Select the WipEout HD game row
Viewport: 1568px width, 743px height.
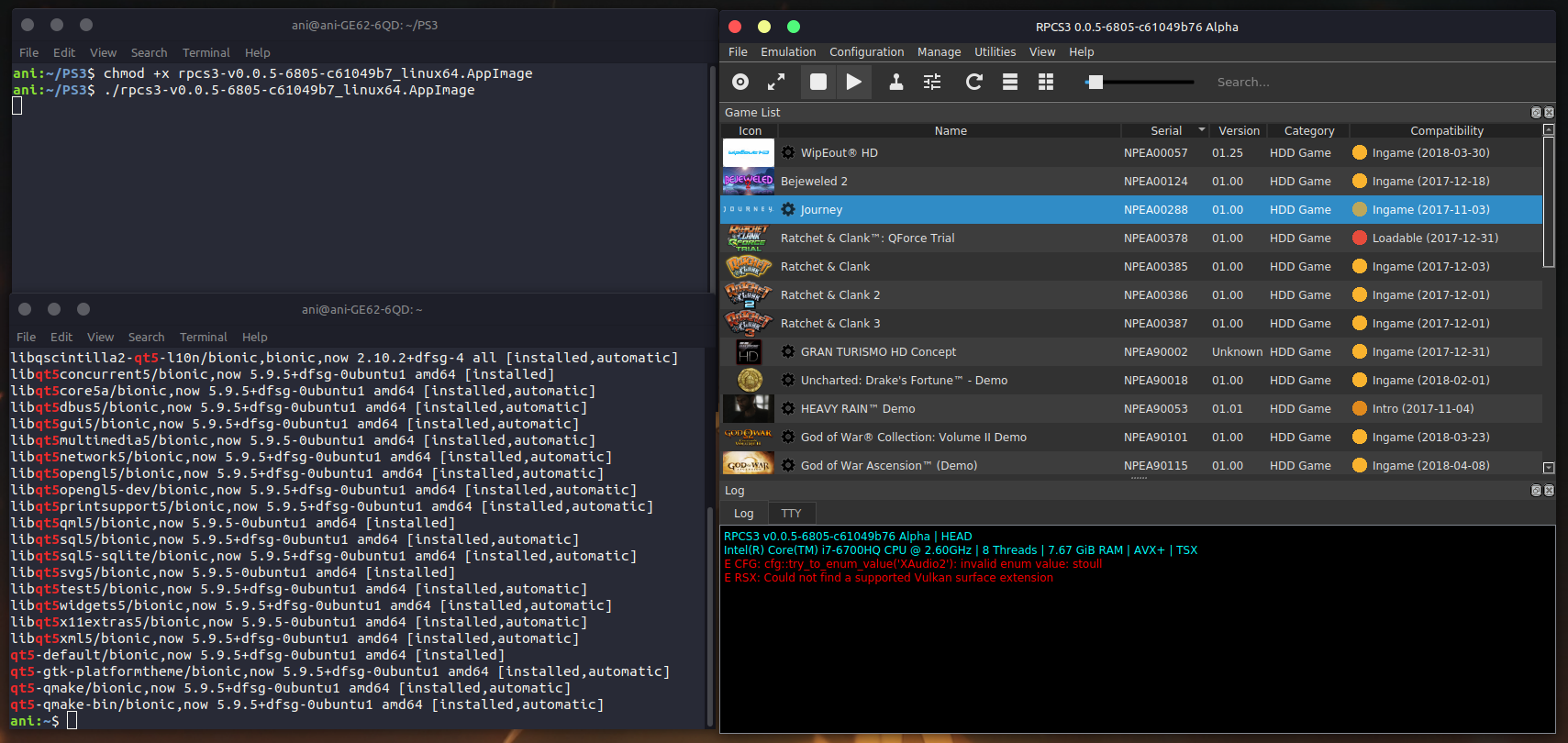tap(1132, 153)
